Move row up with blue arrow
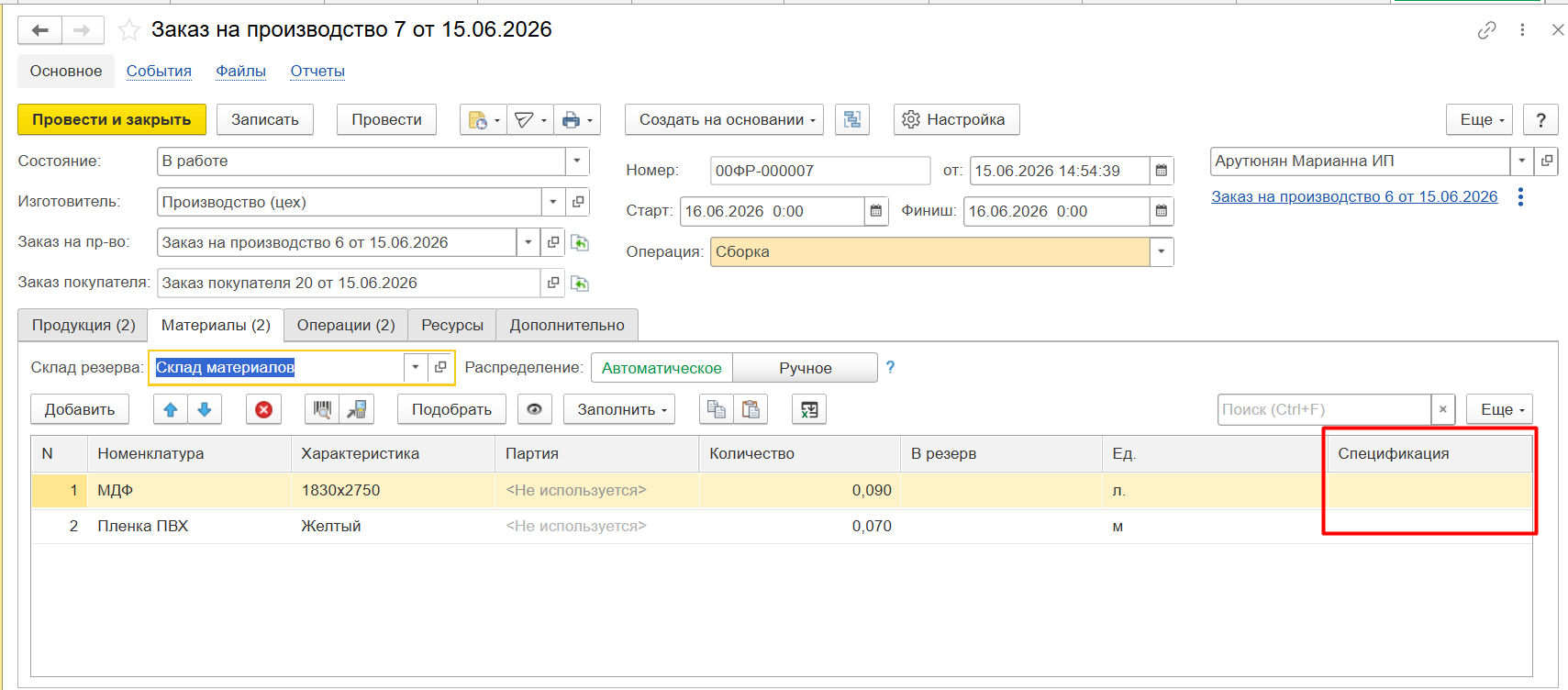 171,409
